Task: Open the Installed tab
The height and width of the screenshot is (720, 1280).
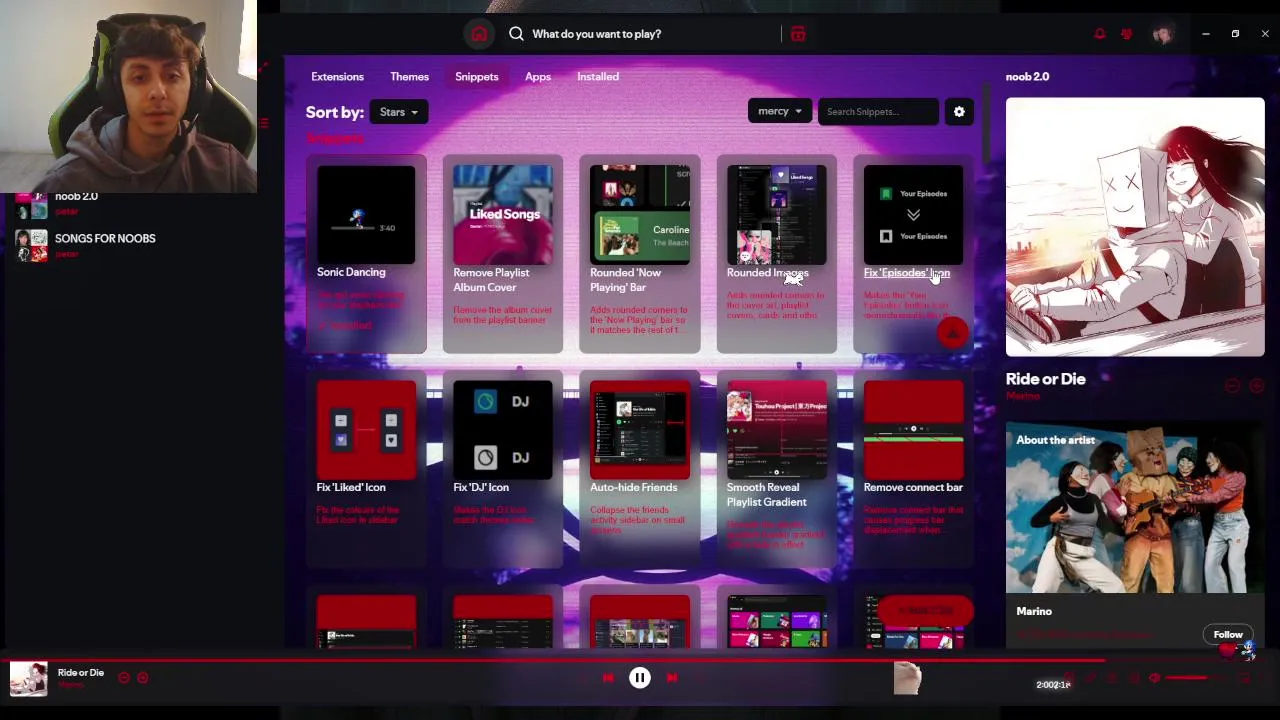Action: coord(598,76)
